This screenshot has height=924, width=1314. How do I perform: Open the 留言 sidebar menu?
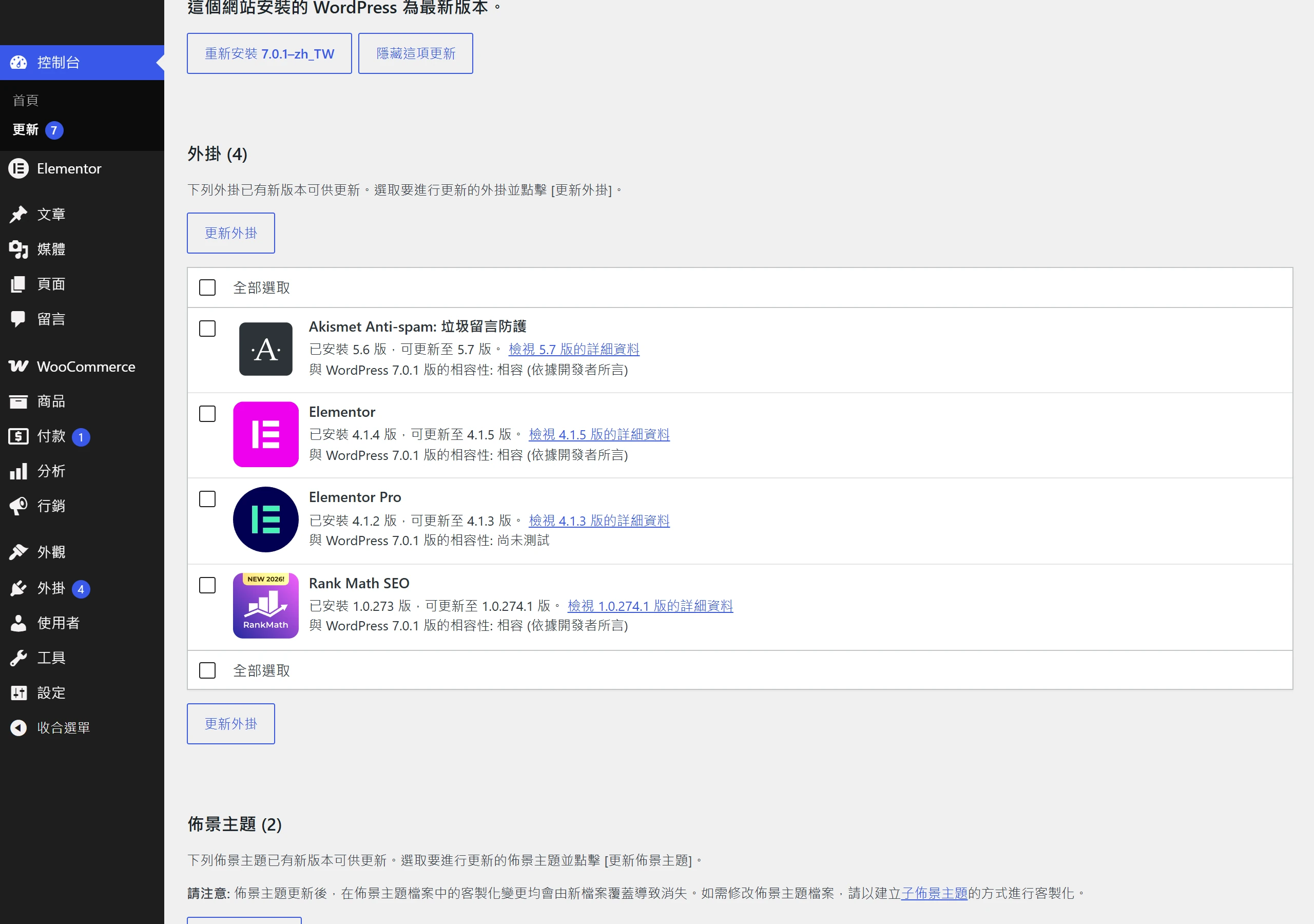click(x=82, y=319)
